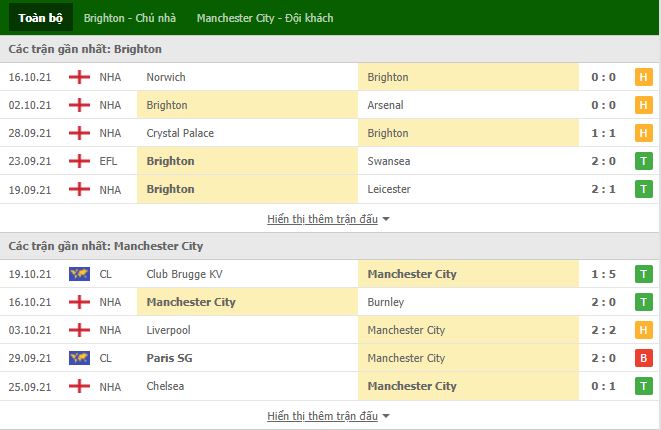
Task: Click the 1 : 5 score for Brugge match
Action: point(603,274)
